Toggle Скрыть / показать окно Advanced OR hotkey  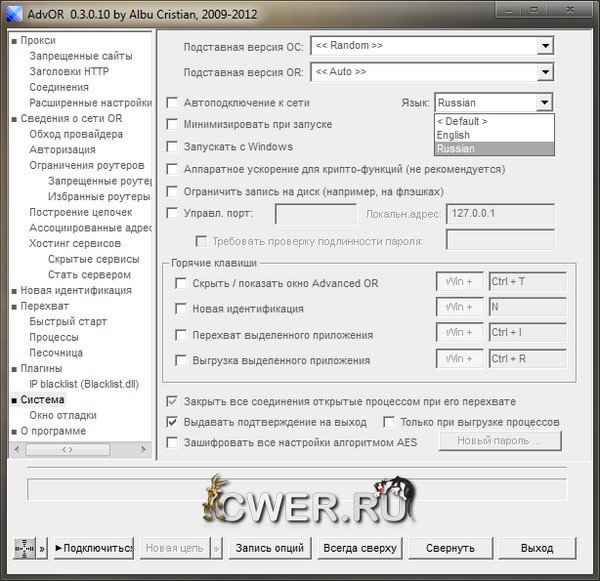[181, 283]
